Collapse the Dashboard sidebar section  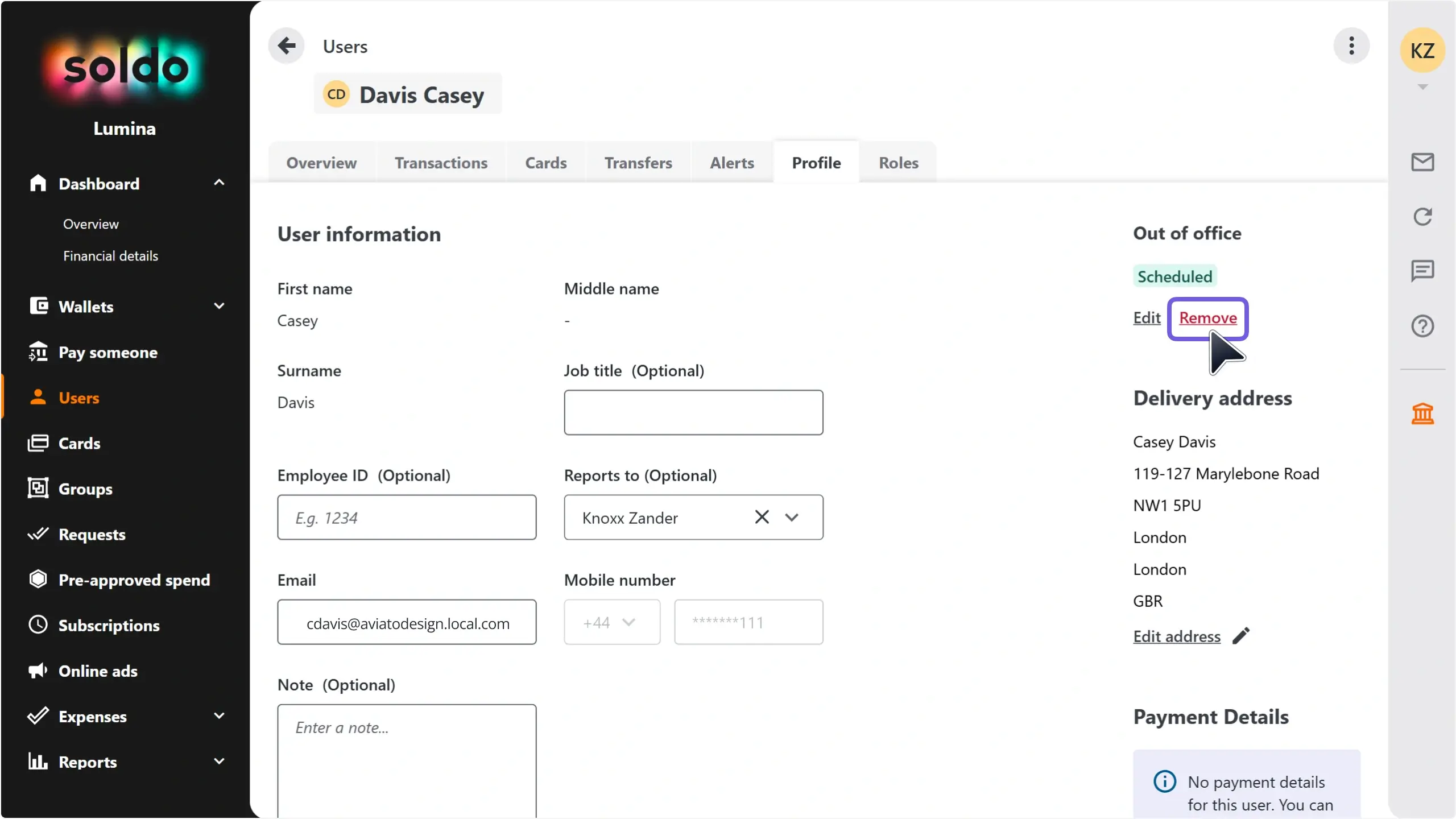219,183
